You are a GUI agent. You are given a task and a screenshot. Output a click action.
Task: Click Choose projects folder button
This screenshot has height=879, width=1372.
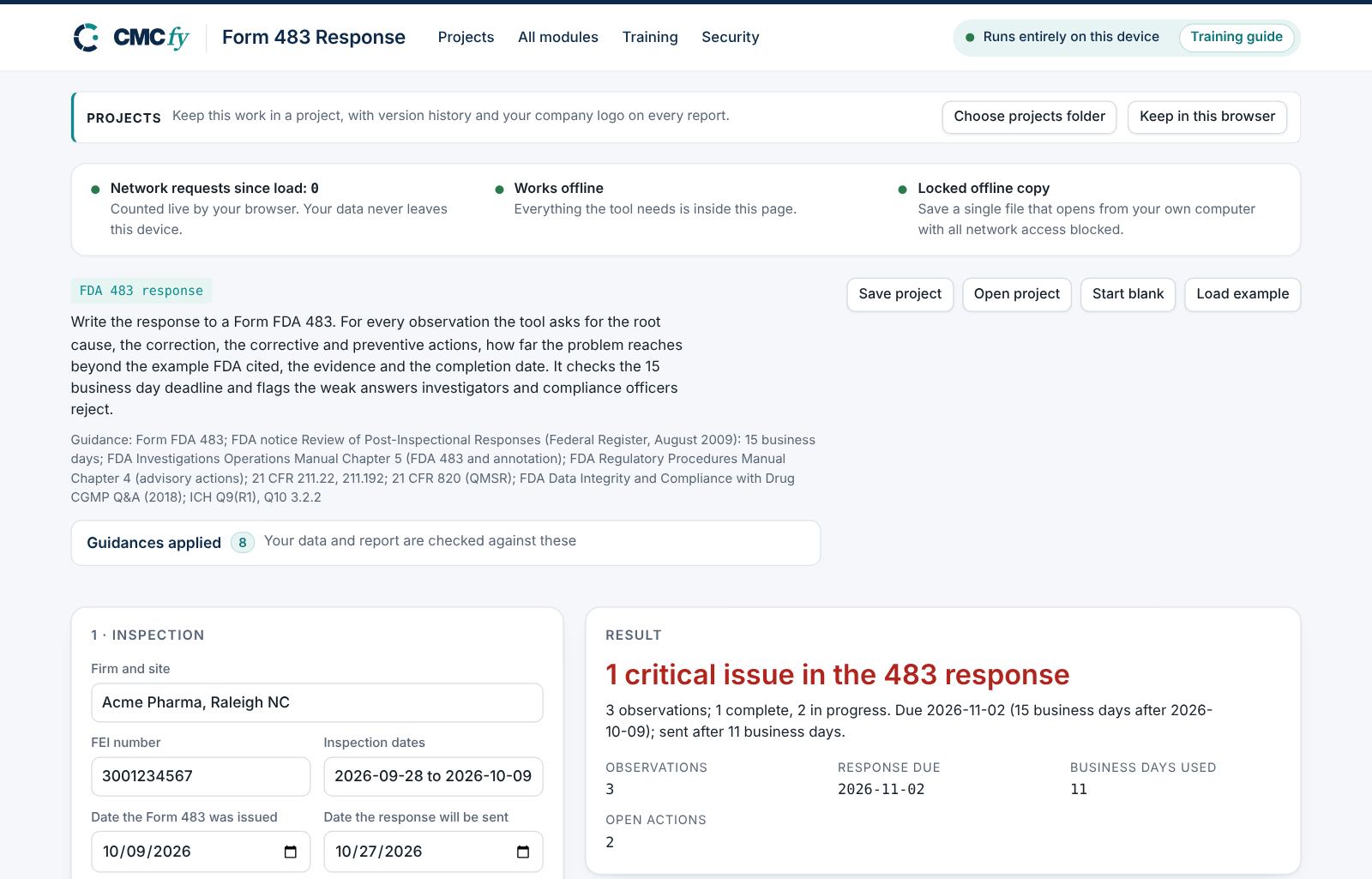click(x=1029, y=117)
